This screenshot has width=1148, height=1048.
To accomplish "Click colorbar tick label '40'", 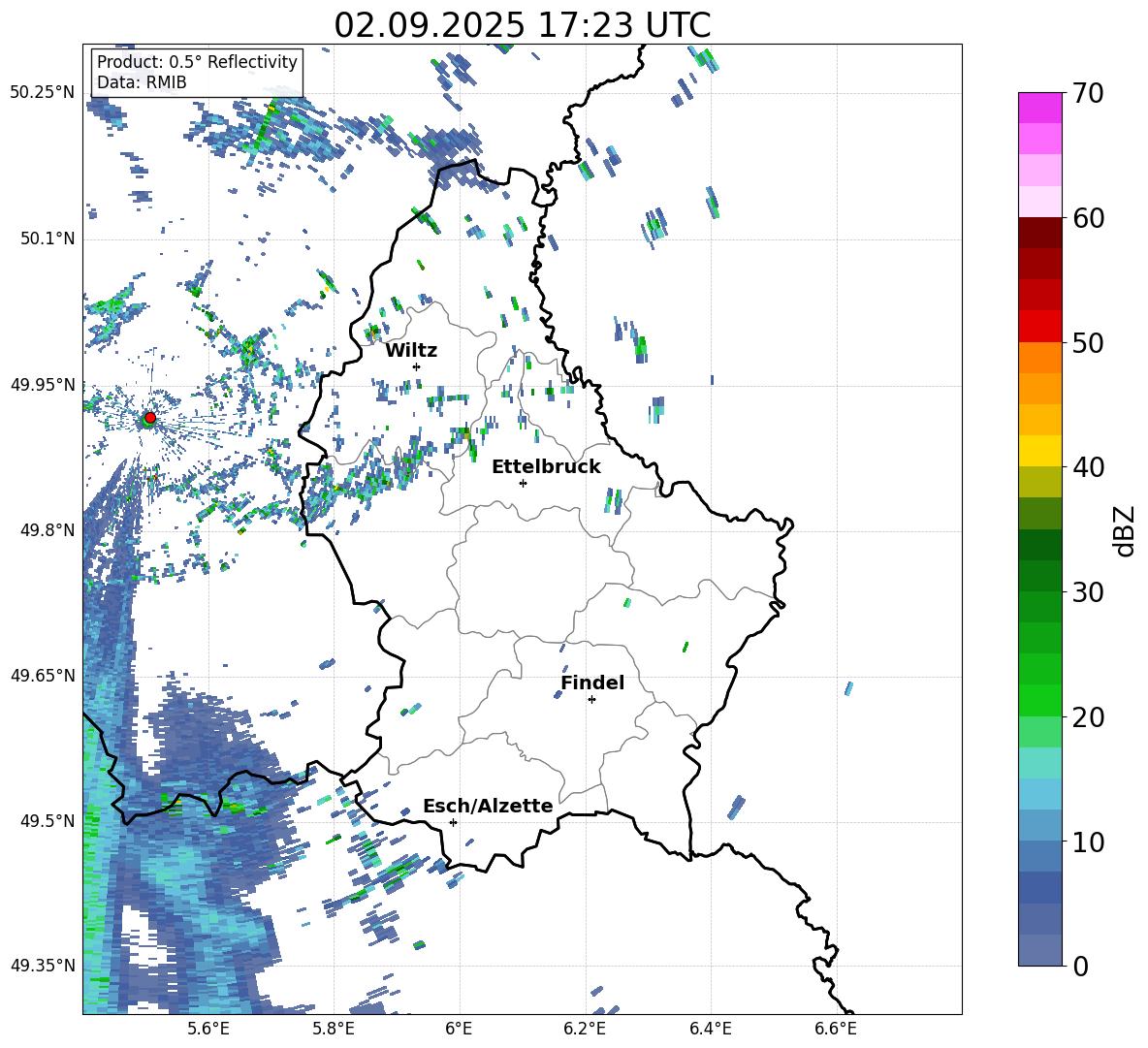I will 1088,467.
